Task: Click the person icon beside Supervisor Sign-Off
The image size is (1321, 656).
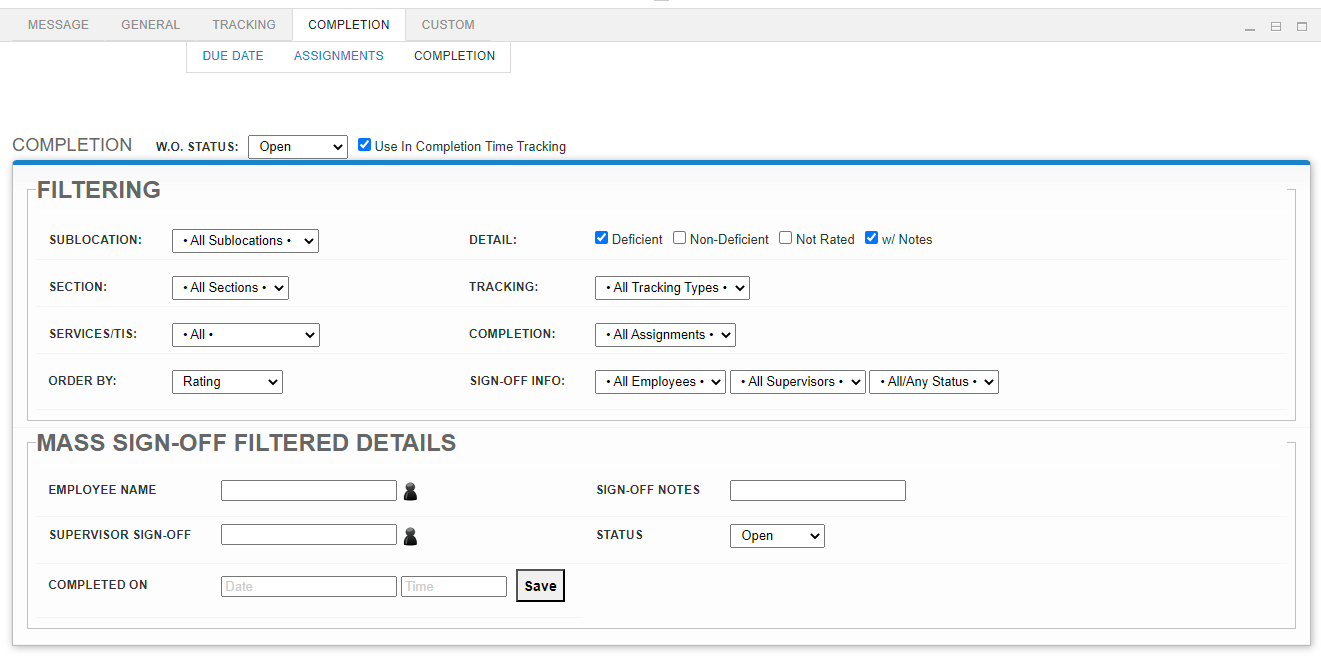Action: 410,535
